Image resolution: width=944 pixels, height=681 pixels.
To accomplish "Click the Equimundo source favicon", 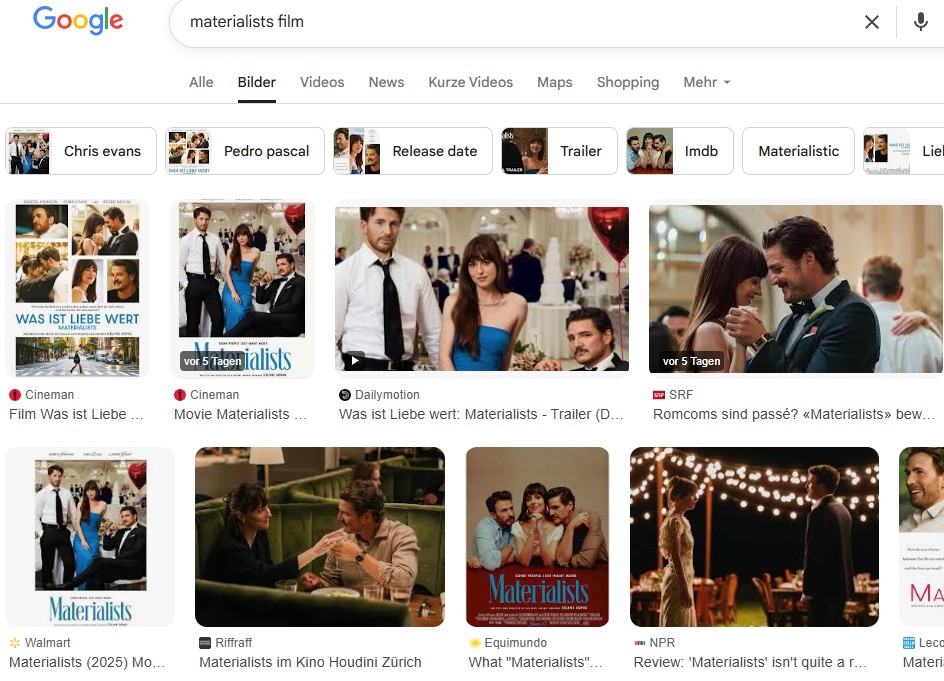I will [474, 643].
